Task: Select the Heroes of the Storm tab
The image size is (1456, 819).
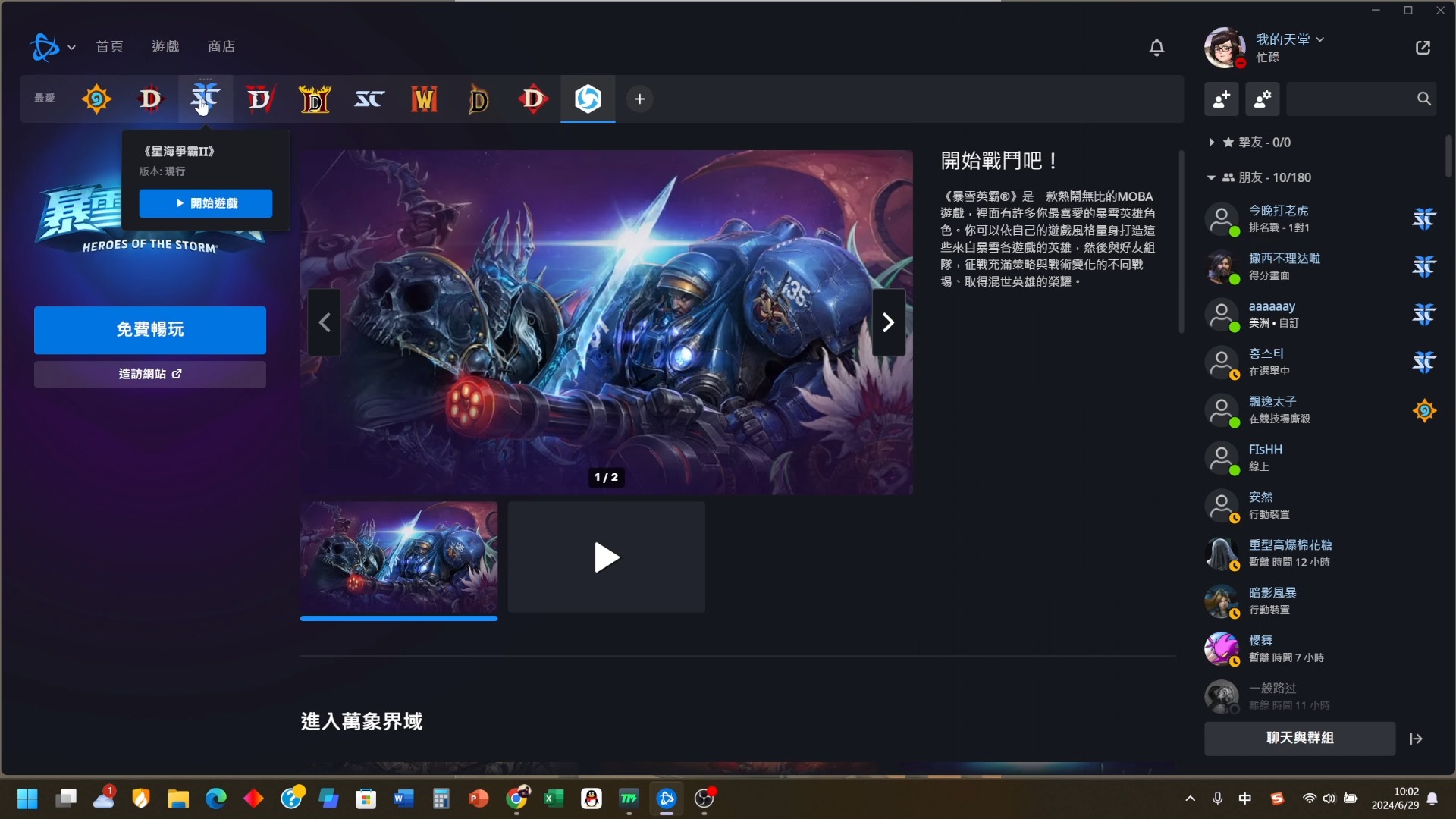Action: [x=588, y=99]
